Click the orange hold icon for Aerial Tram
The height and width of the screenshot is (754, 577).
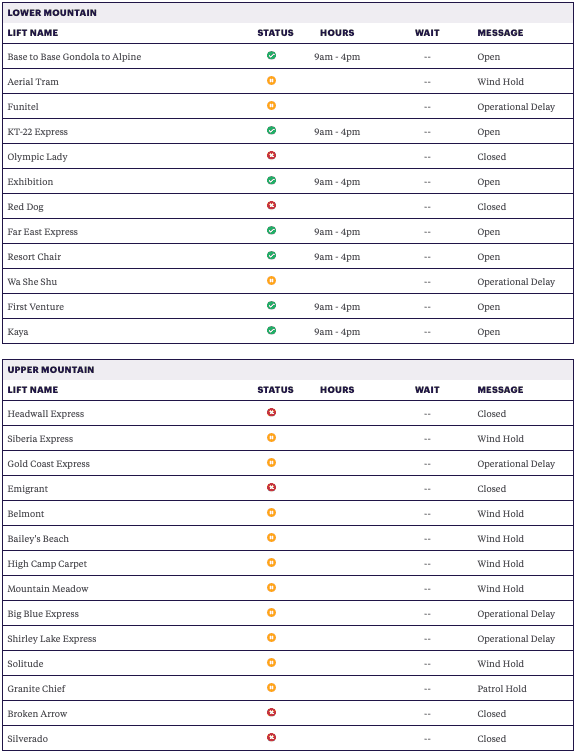tap(271, 81)
